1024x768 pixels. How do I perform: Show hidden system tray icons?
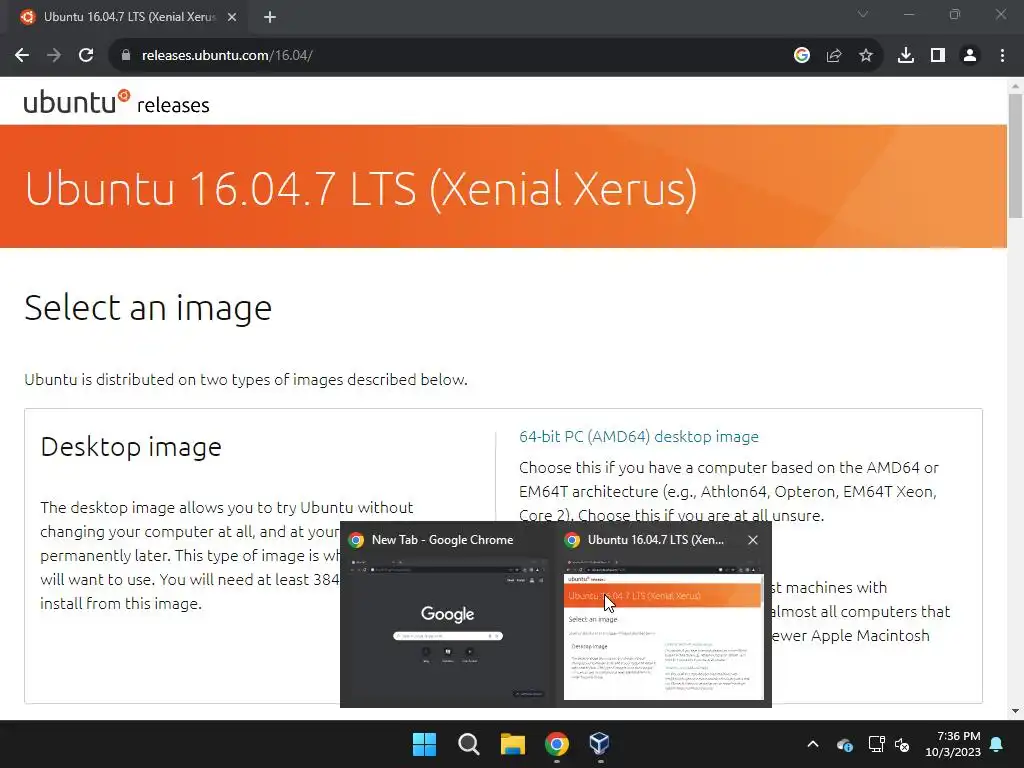pyautogui.click(x=813, y=744)
